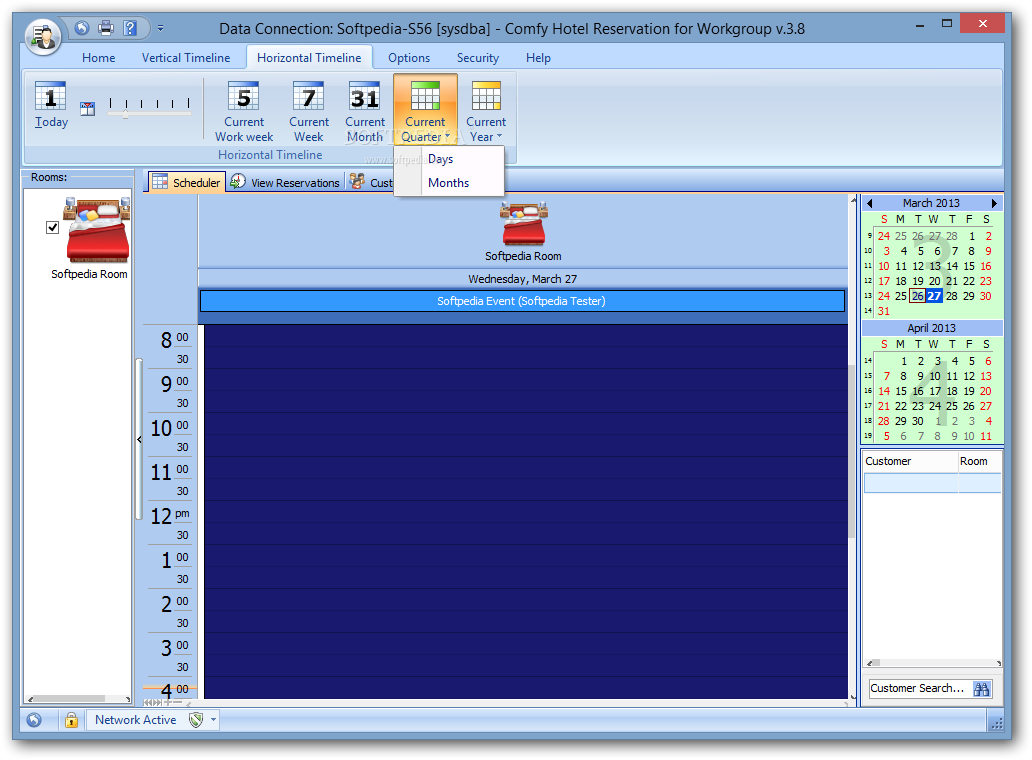
Task: Select March 27 in the mini calendar
Action: pyautogui.click(x=935, y=296)
